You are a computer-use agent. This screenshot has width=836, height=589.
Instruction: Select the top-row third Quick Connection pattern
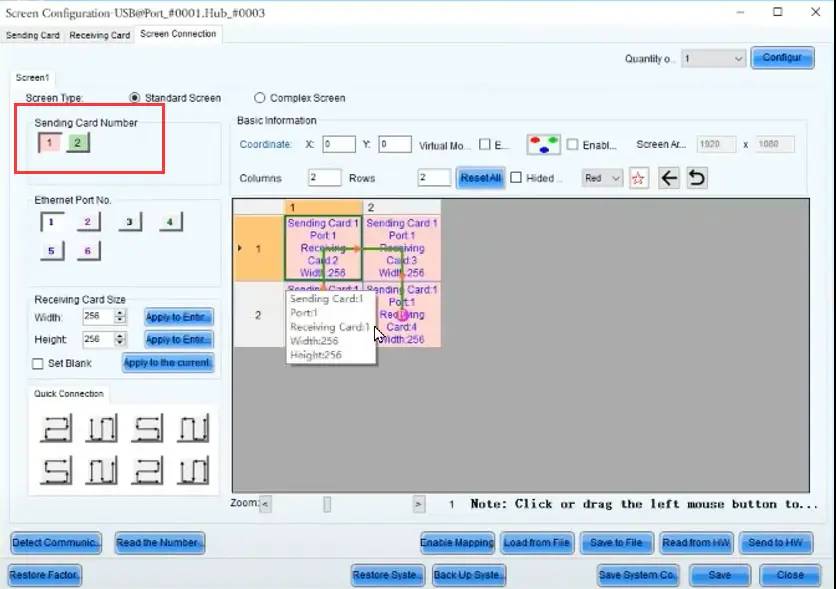pos(147,428)
